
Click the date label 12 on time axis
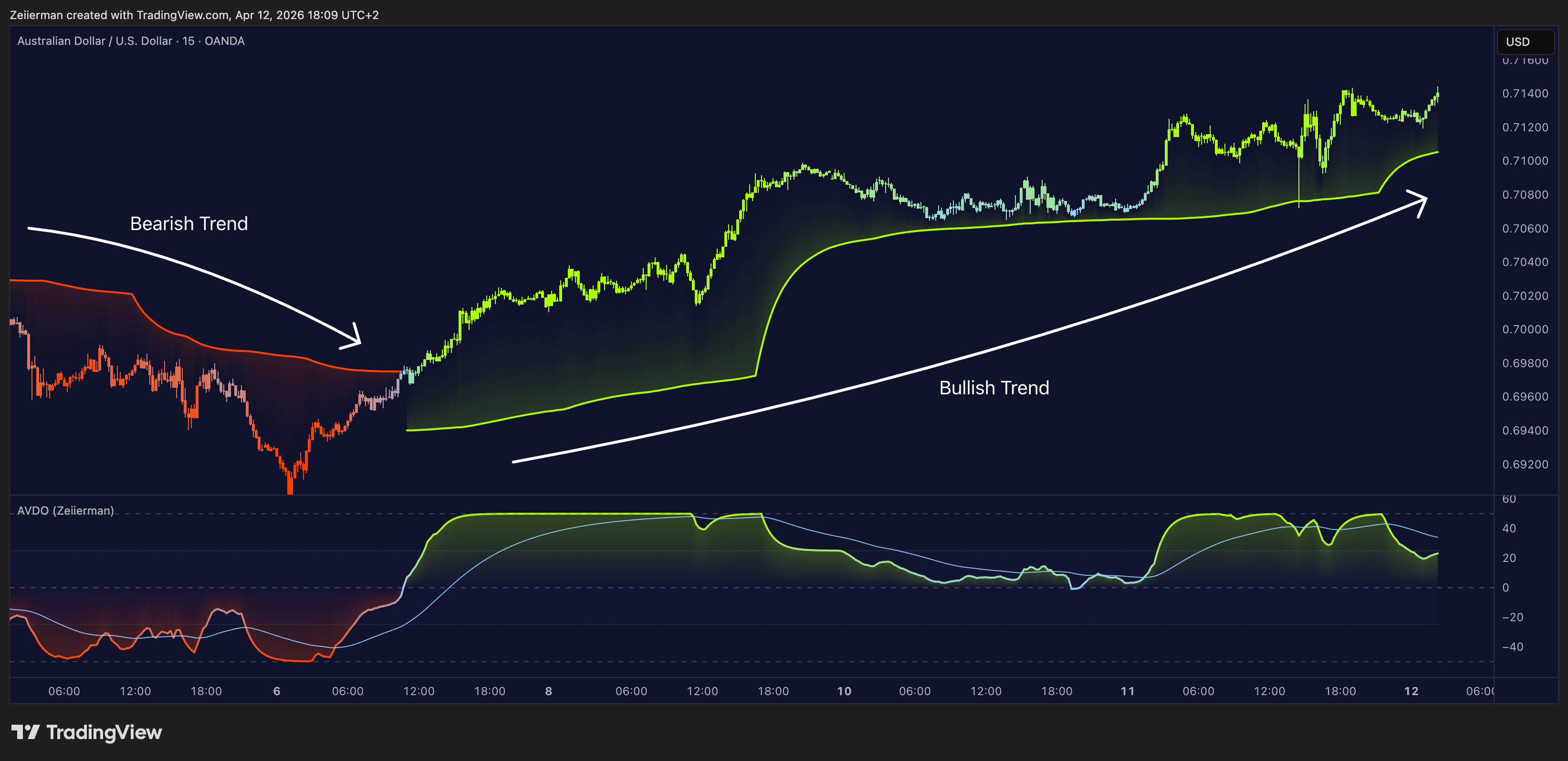coord(1411,691)
